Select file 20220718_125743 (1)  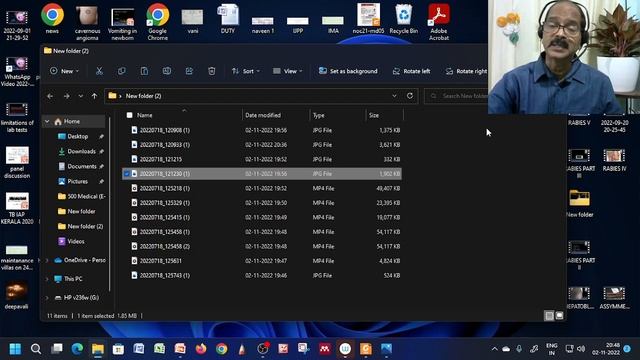(262, 276)
